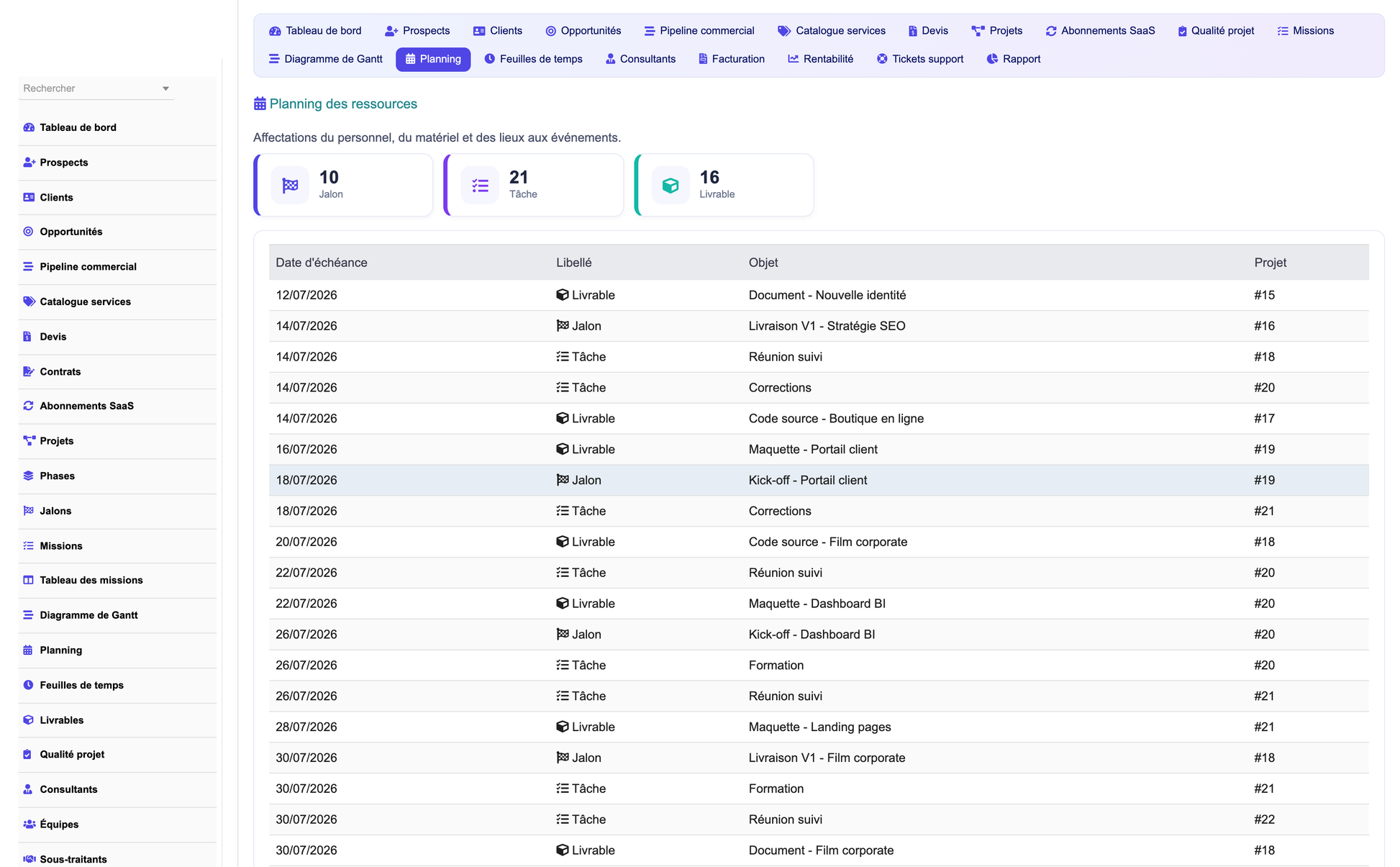Open Pipeline commercial in the sidebar
1400x867 pixels.
pyautogui.click(x=117, y=267)
